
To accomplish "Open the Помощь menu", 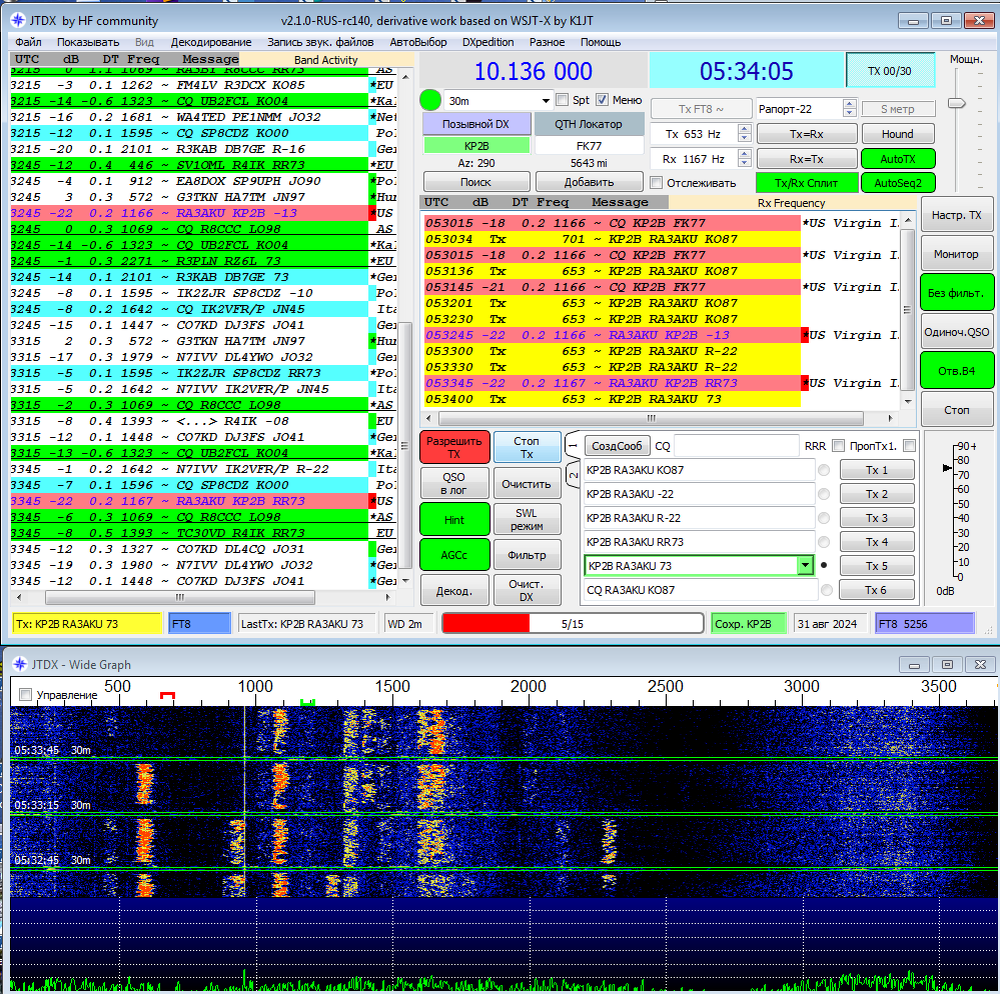I will [x=601, y=42].
